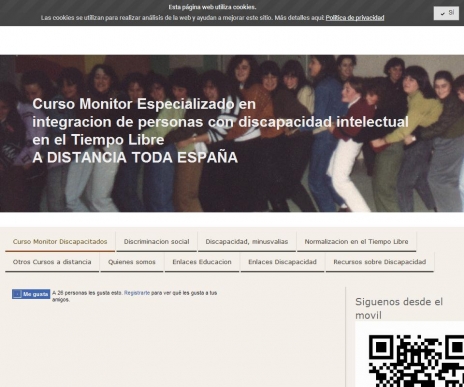Select the Enlaces Discapacidad tab
Viewport: 464px width, 387px height.
click(282, 262)
